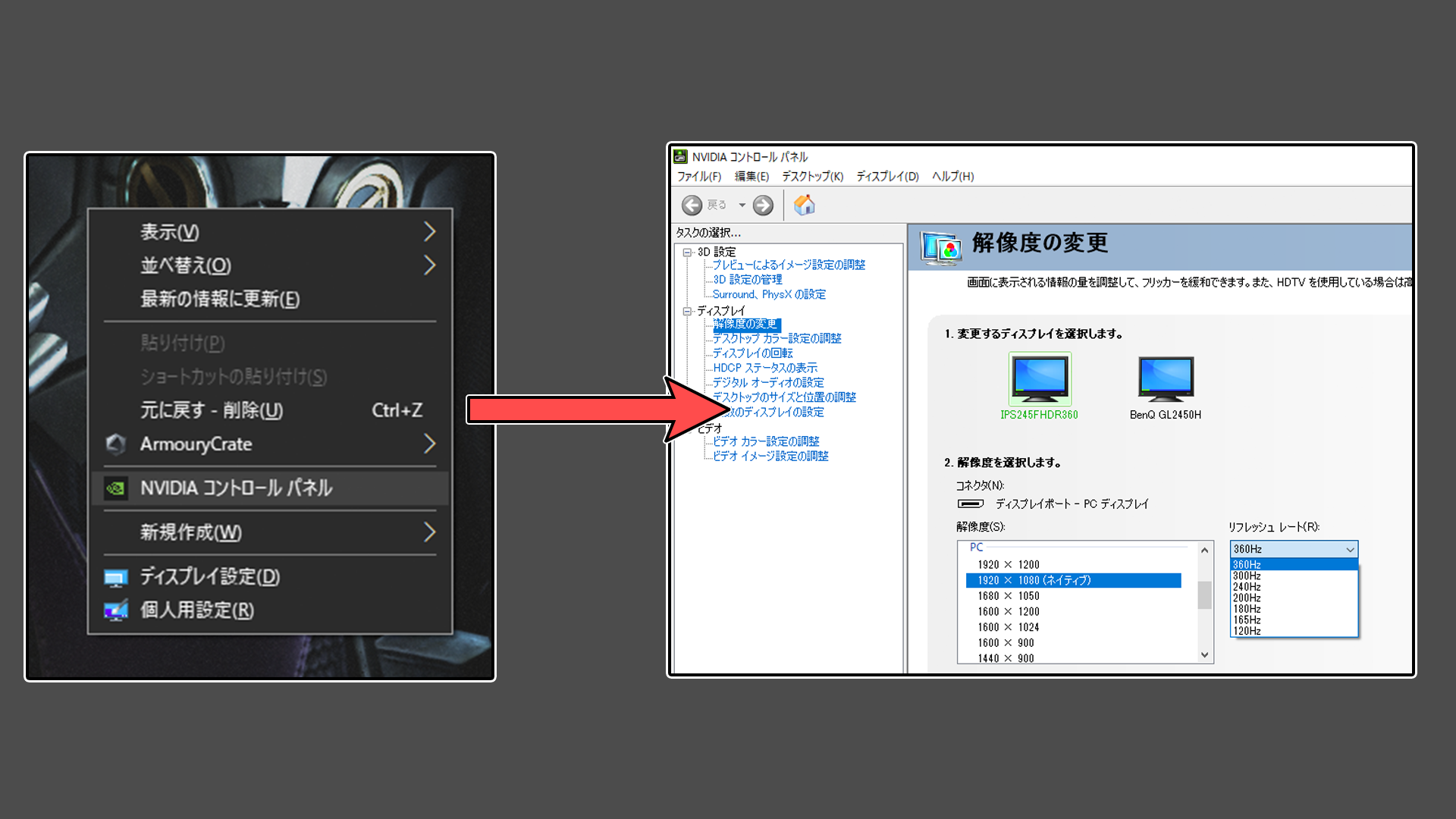Open HDCP ステータスの表示 link
The width and height of the screenshot is (1456, 819).
pyautogui.click(x=764, y=368)
